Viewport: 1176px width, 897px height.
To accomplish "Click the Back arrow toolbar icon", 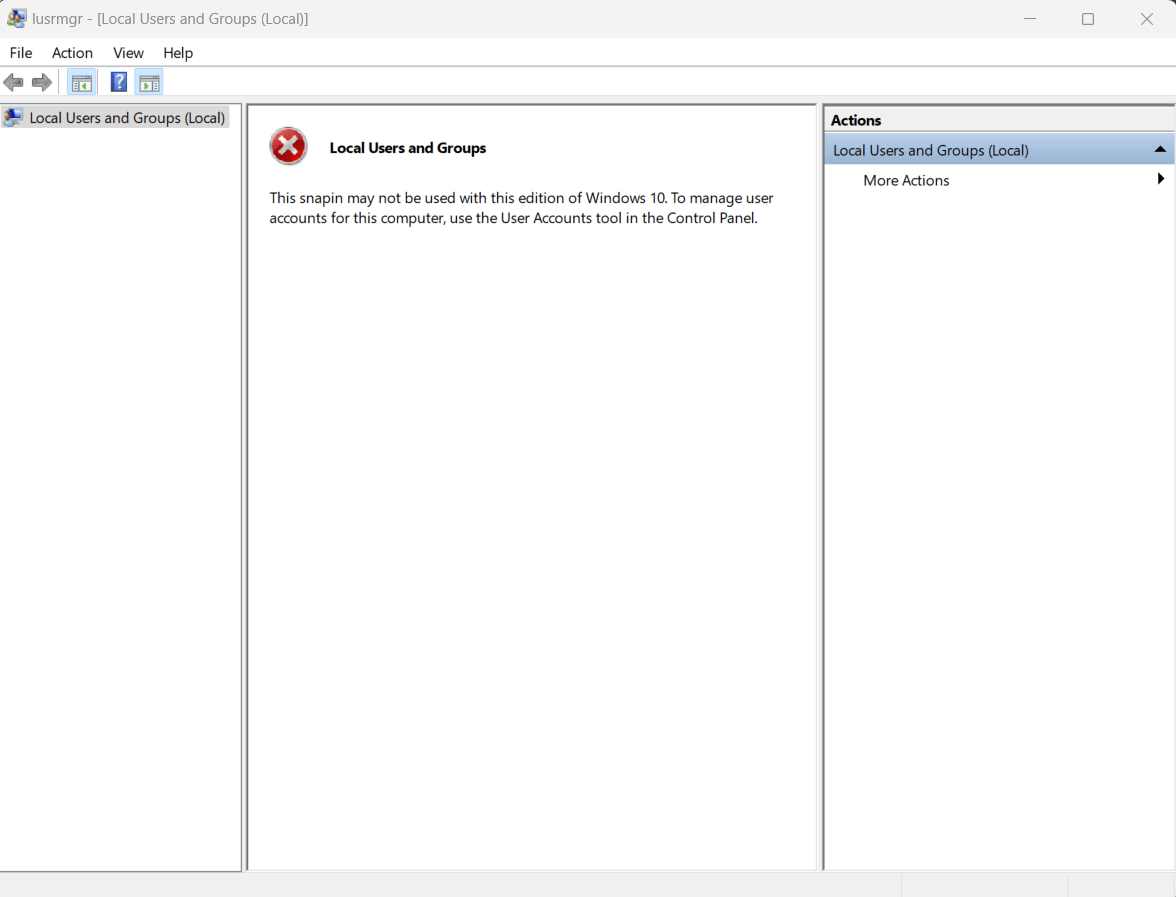I will [x=14, y=82].
